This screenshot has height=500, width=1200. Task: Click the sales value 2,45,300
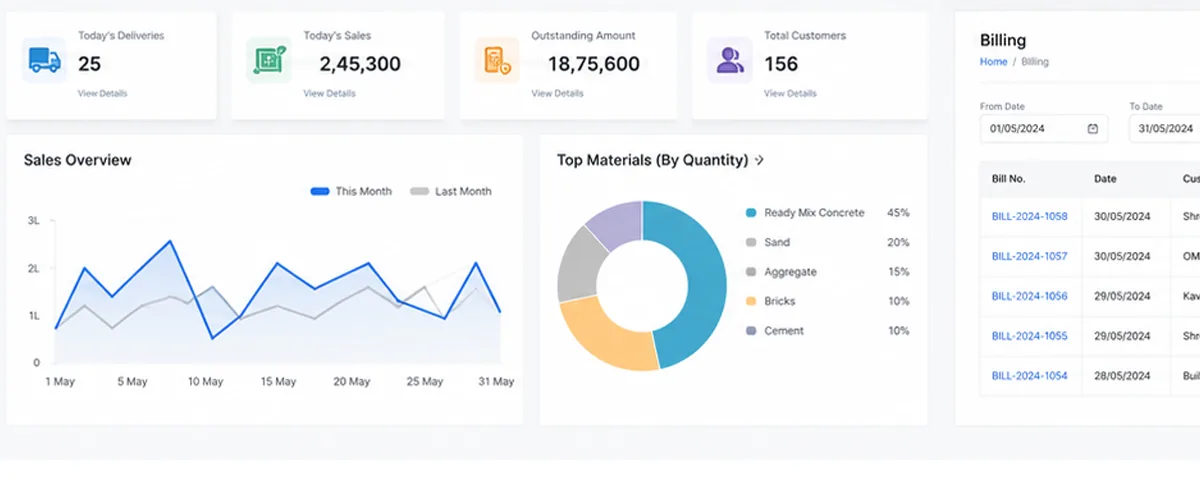(x=360, y=64)
